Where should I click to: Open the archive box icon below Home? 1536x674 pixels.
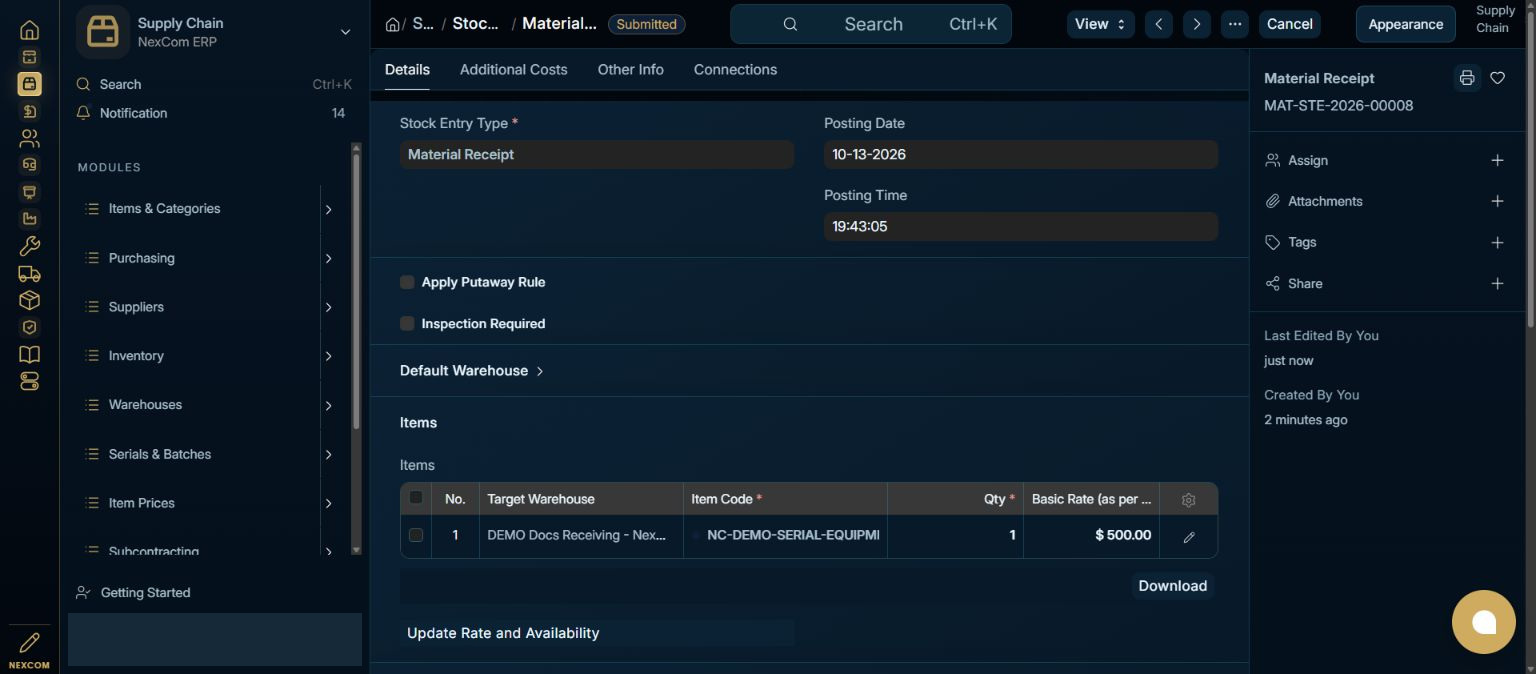point(29,57)
